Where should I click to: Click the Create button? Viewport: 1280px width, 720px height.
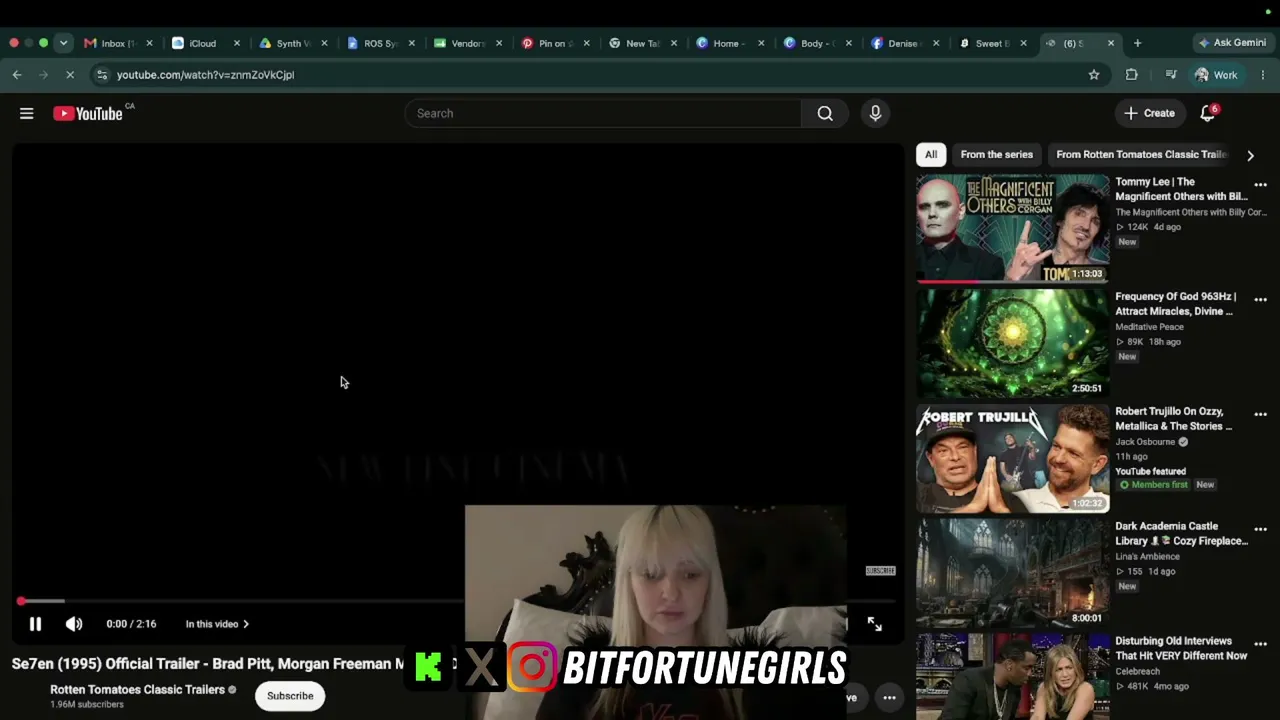click(1149, 114)
